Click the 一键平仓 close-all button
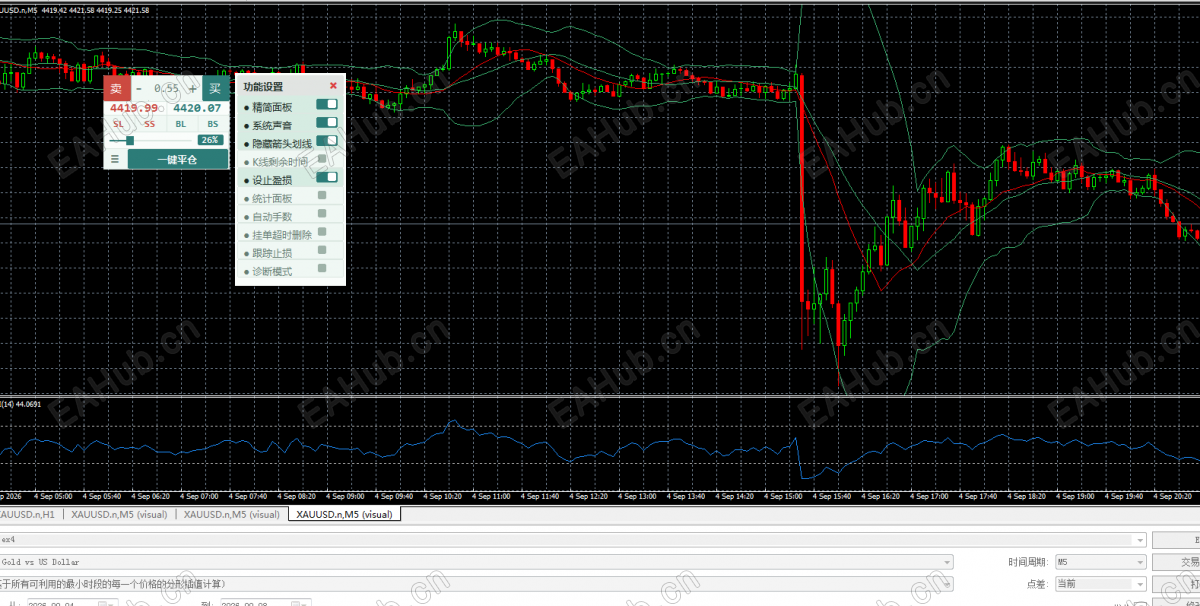 178,159
